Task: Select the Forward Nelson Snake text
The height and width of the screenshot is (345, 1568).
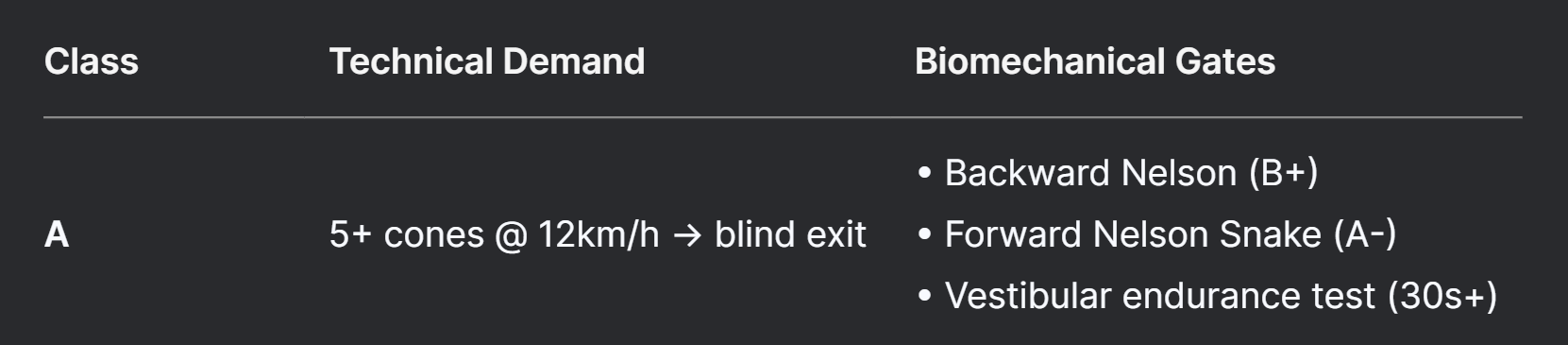Action: pyautogui.click(x=1133, y=234)
